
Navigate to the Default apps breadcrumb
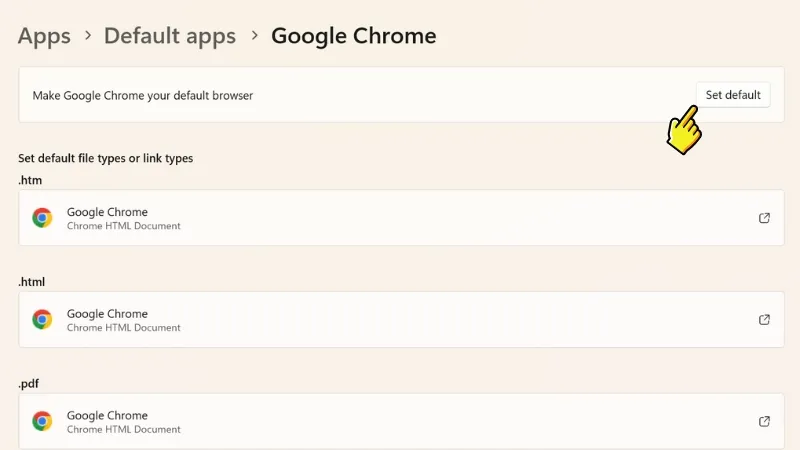pyautogui.click(x=170, y=36)
